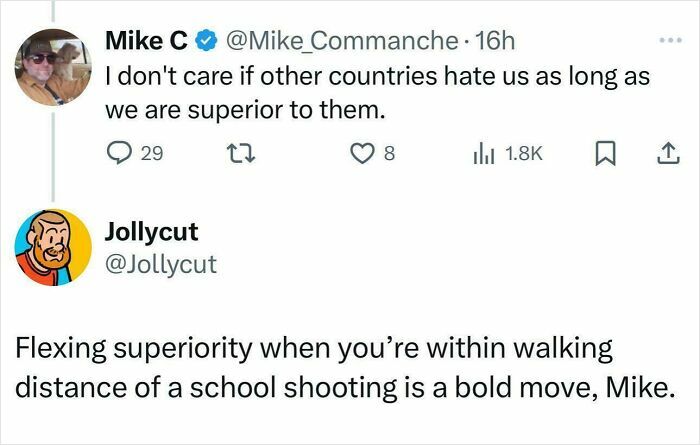Viewport: 700px width, 445px height.
Task: Click the share upload arrow icon
Action: click(x=668, y=153)
